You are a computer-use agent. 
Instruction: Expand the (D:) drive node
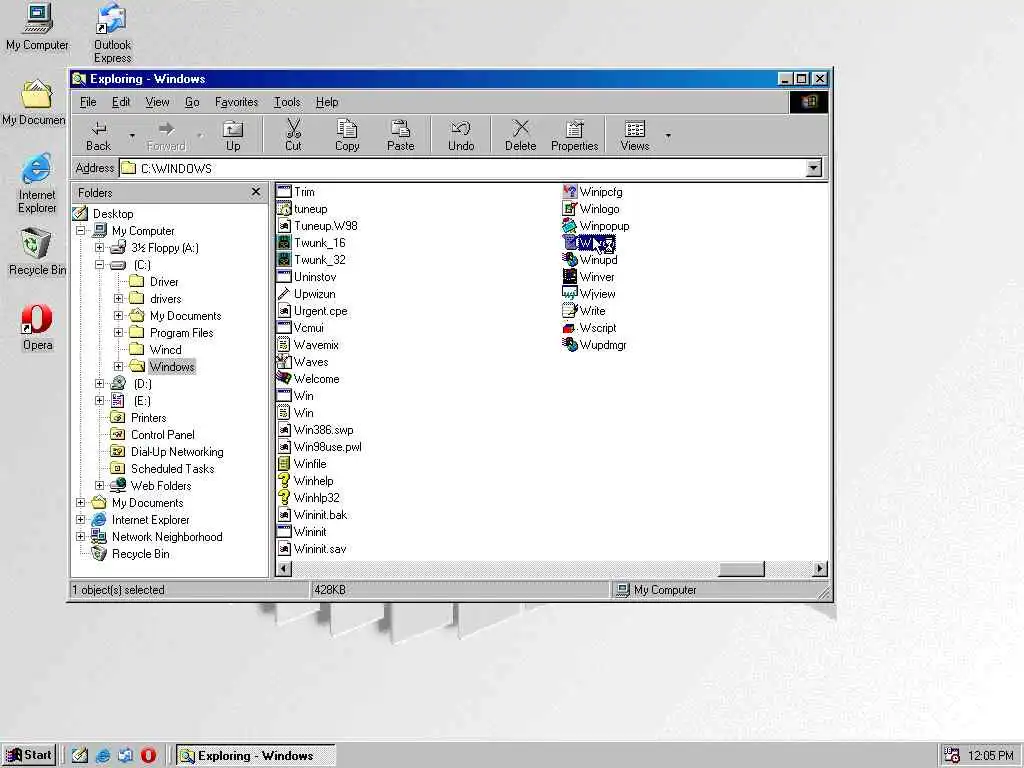(x=99, y=383)
